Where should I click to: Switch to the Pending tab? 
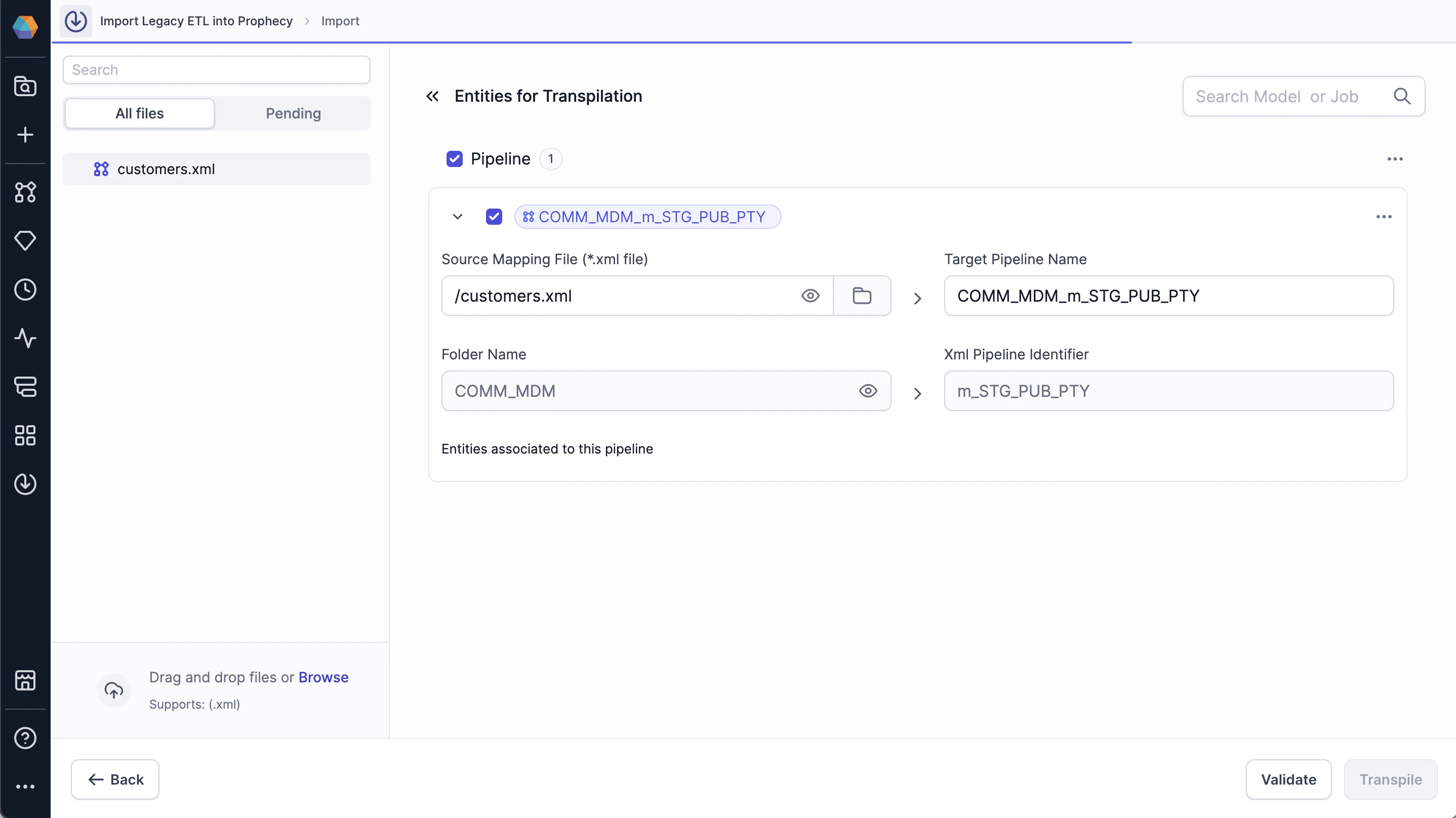(x=293, y=113)
